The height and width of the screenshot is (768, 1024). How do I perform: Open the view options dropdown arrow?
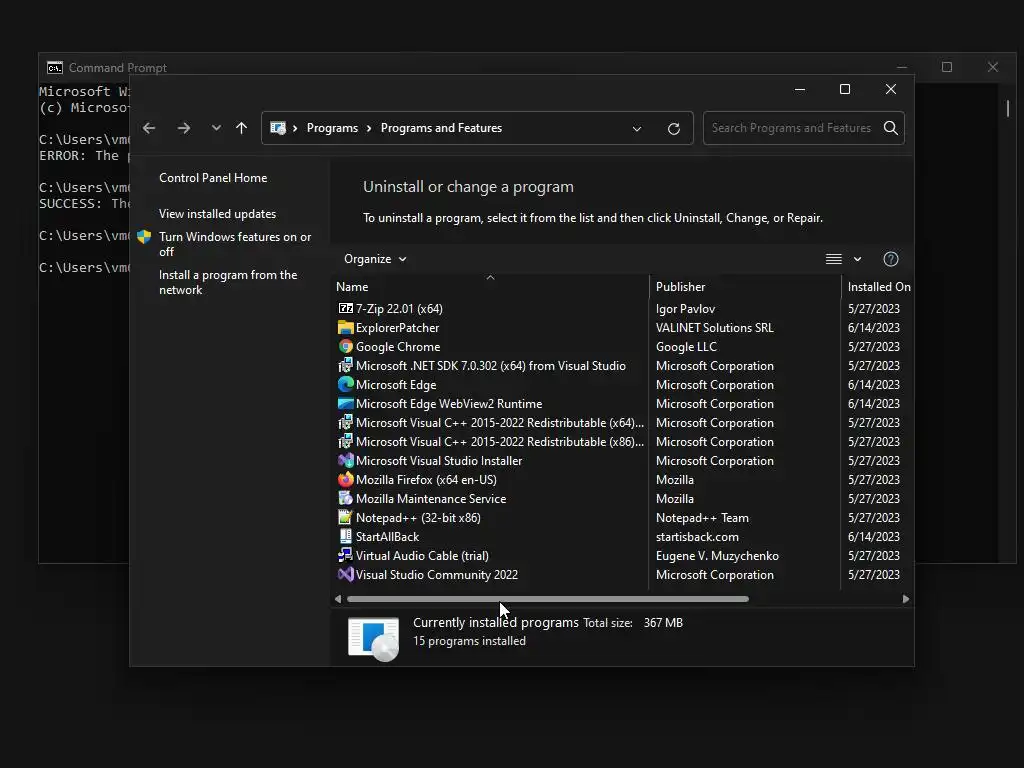[857, 259]
